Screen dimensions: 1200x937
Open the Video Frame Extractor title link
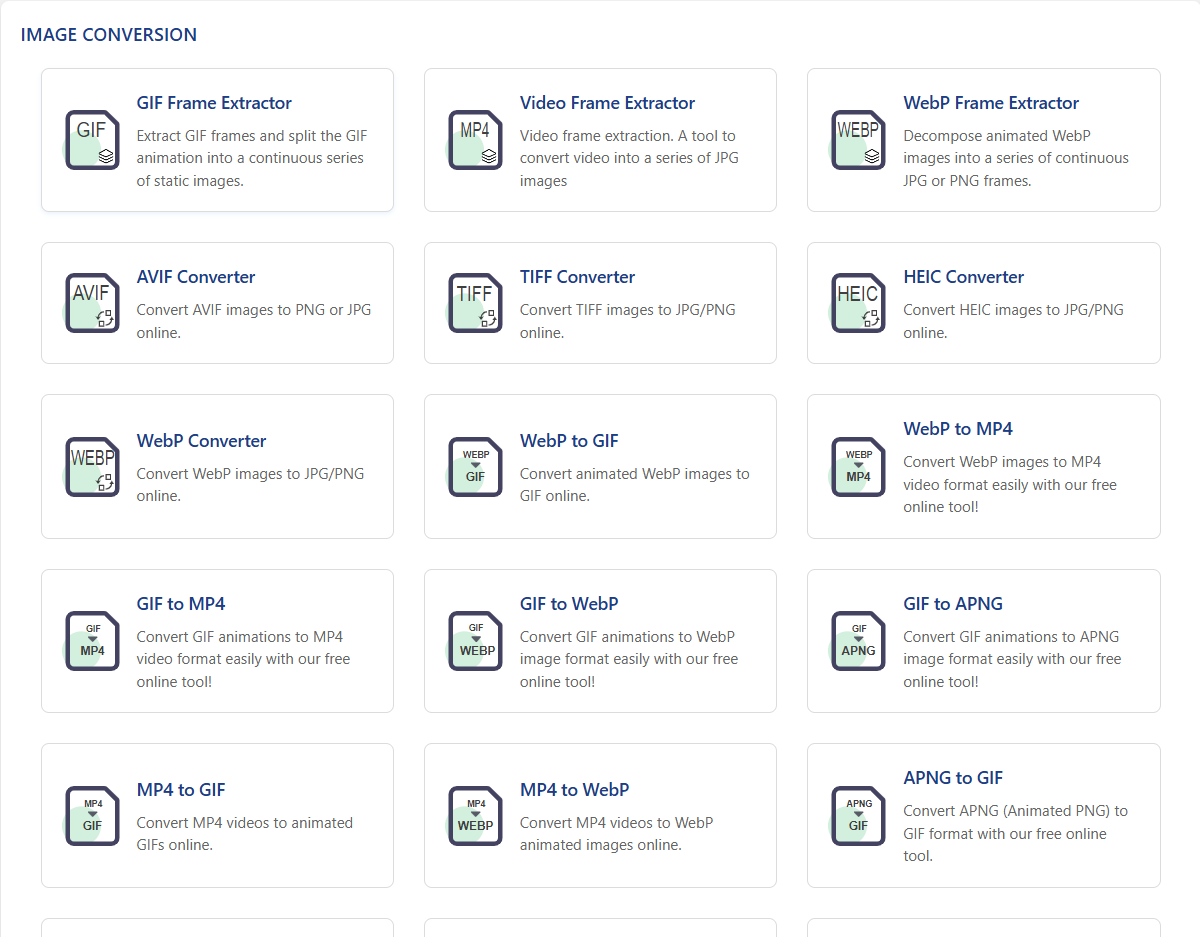607,103
